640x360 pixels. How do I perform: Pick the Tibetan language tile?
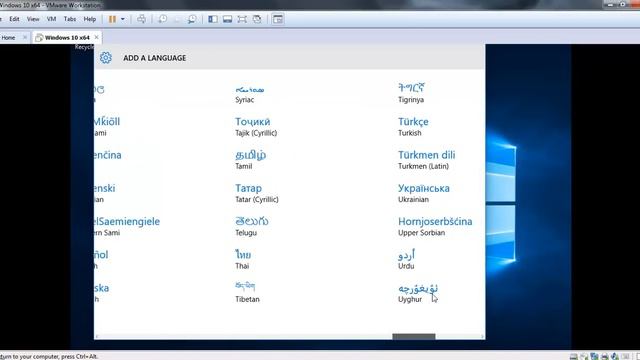tap(247, 292)
